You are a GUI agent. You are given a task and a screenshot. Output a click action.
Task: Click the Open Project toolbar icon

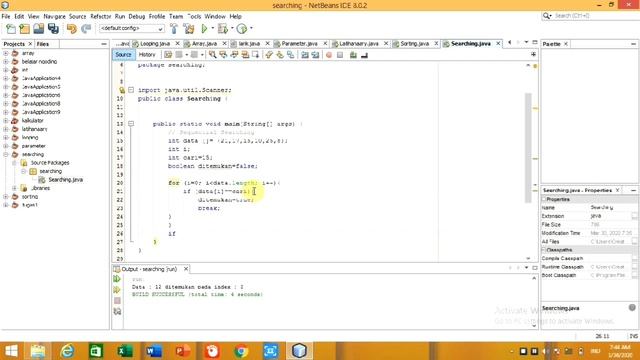pyautogui.click(x=38, y=29)
